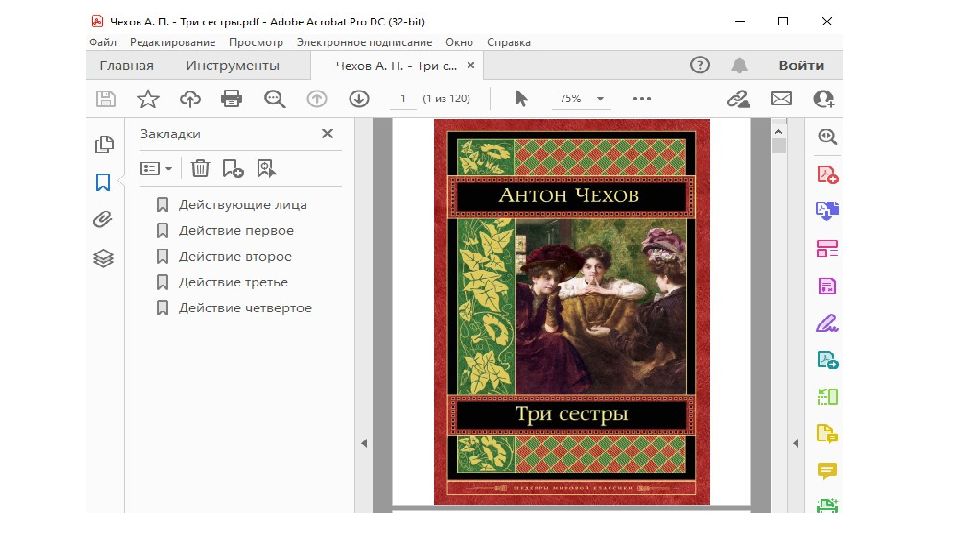The width and height of the screenshot is (960, 540).
Task: Print the document with printer icon
Action: coord(231,99)
